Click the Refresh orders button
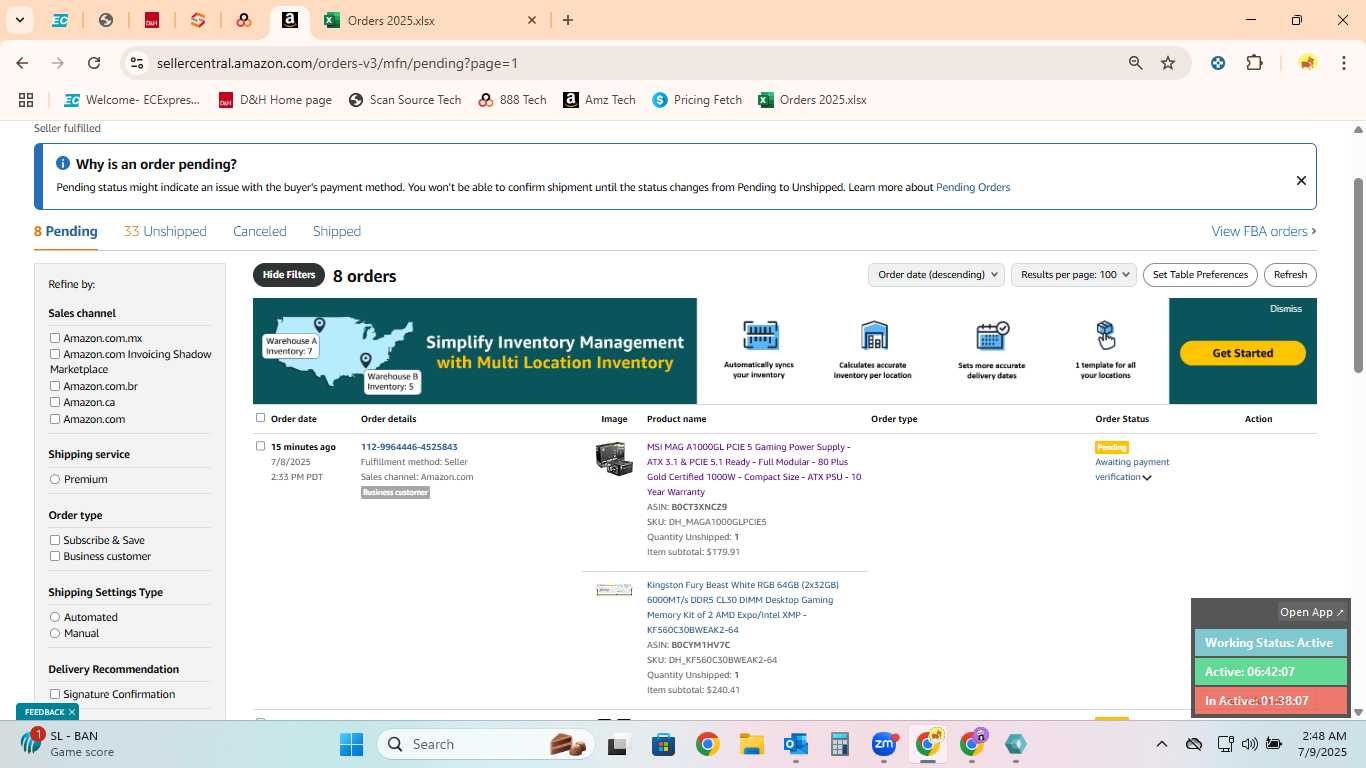This screenshot has height=768, width=1366. pyautogui.click(x=1290, y=275)
